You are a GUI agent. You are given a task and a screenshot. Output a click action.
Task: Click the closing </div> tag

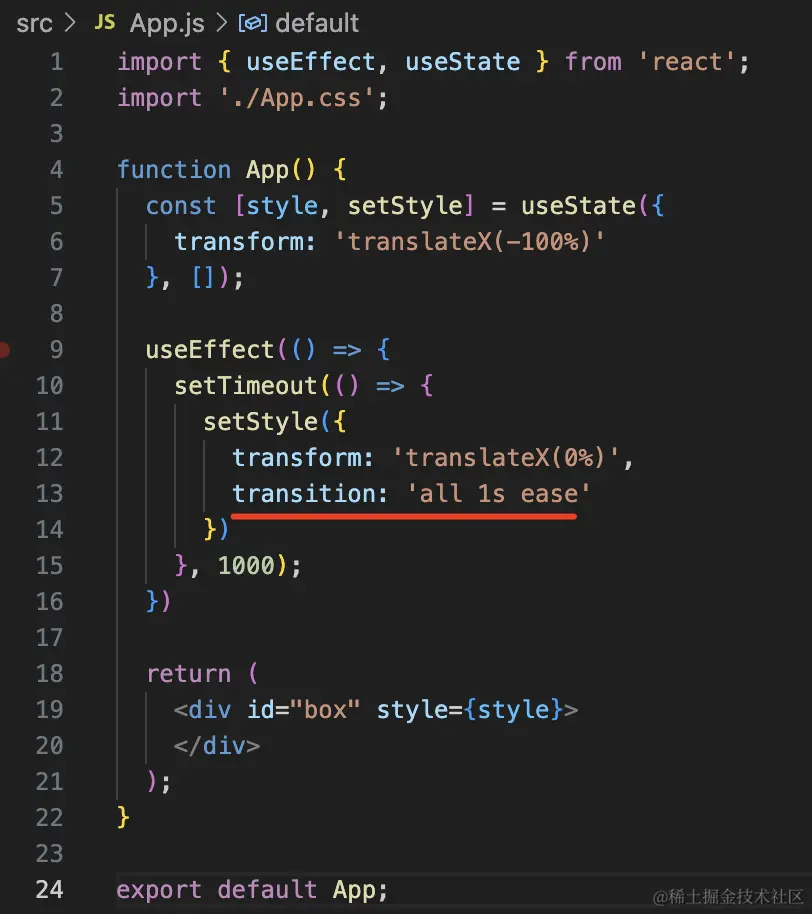click(217, 746)
